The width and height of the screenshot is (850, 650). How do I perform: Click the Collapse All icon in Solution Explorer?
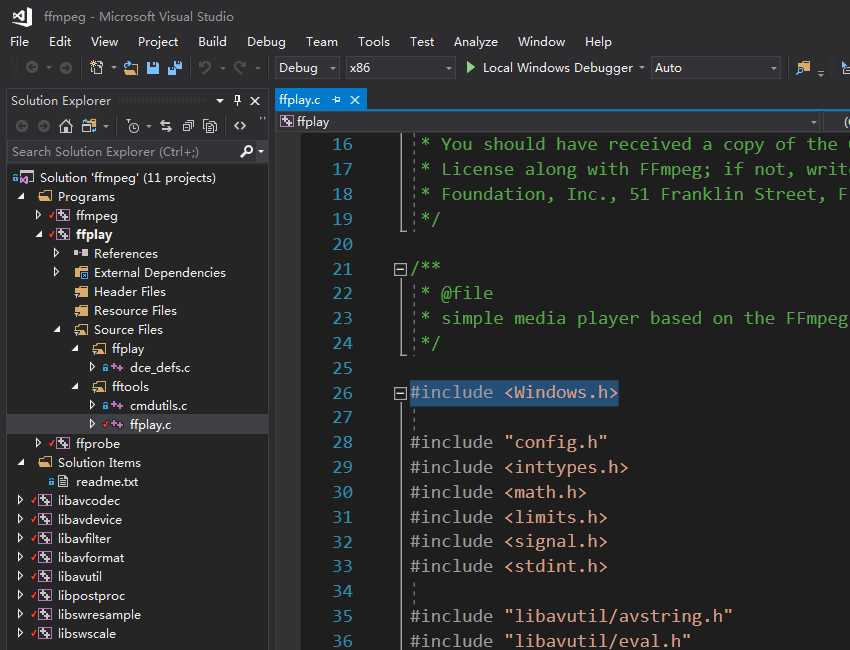pos(188,126)
